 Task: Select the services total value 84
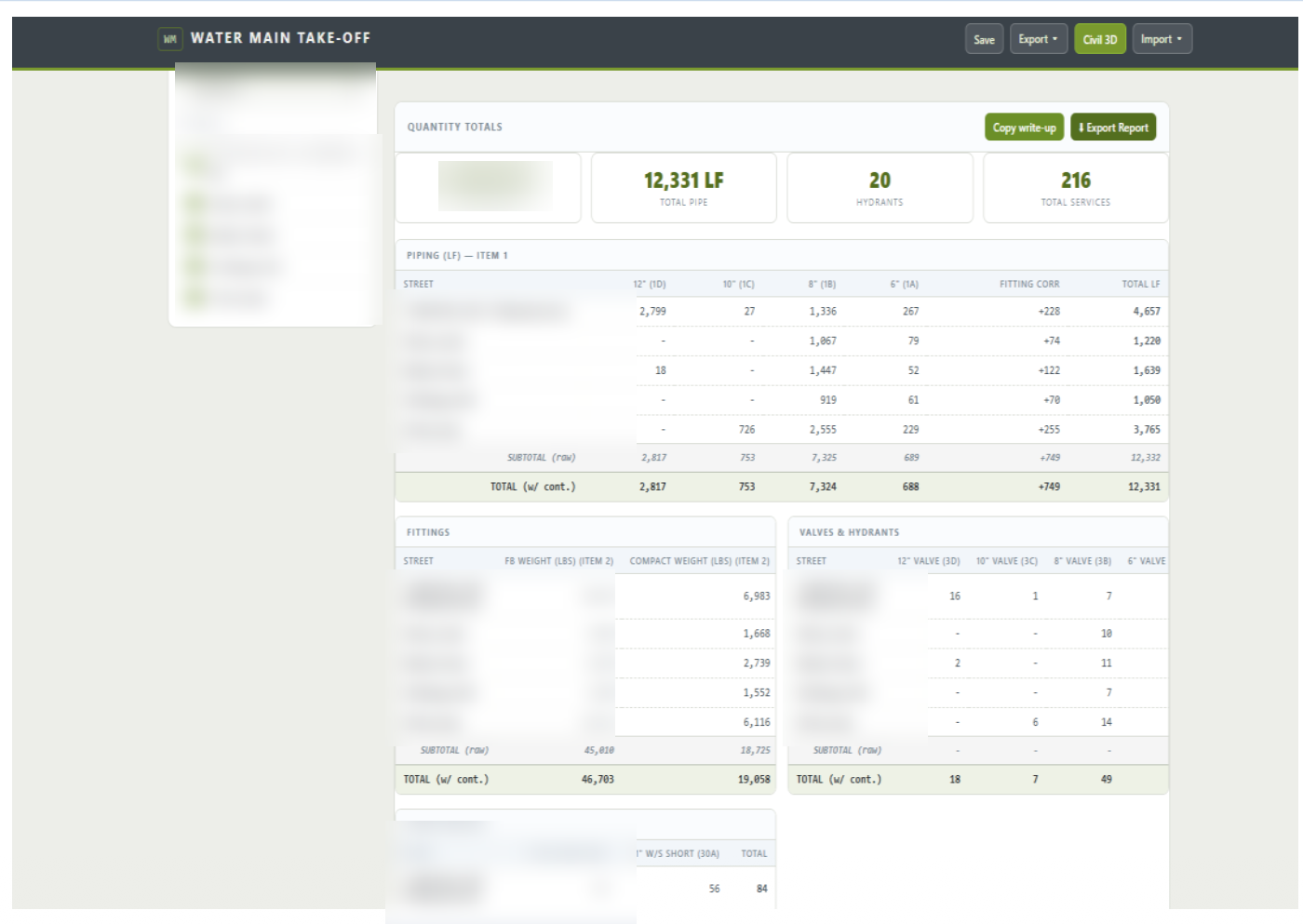tap(762, 890)
